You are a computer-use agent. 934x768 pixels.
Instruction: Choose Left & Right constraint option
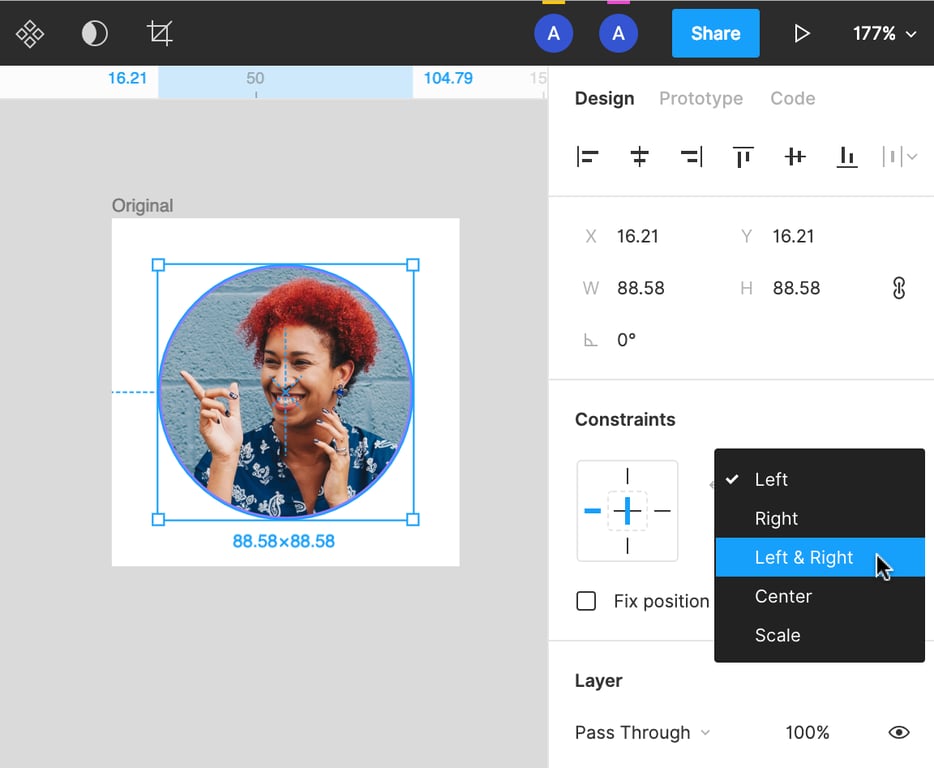point(804,558)
